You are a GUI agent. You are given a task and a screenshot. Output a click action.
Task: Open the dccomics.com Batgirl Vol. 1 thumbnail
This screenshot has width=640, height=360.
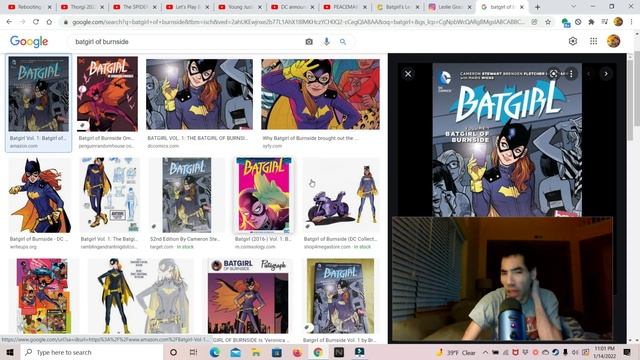point(199,94)
